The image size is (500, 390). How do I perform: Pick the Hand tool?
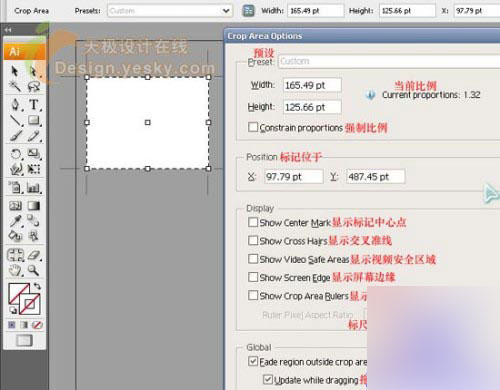[15, 270]
